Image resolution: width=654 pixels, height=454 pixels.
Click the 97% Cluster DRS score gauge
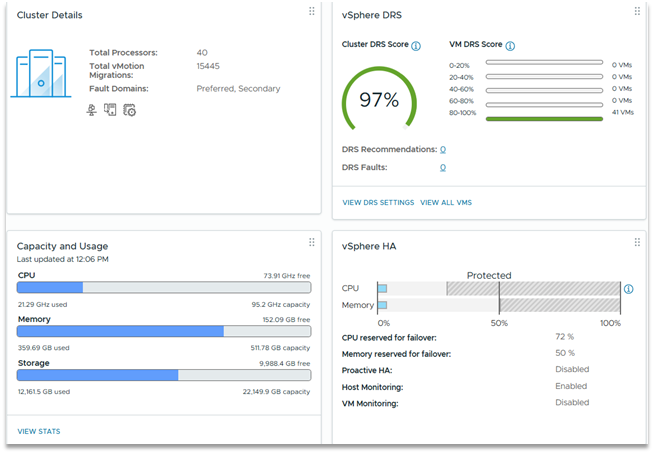click(379, 99)
